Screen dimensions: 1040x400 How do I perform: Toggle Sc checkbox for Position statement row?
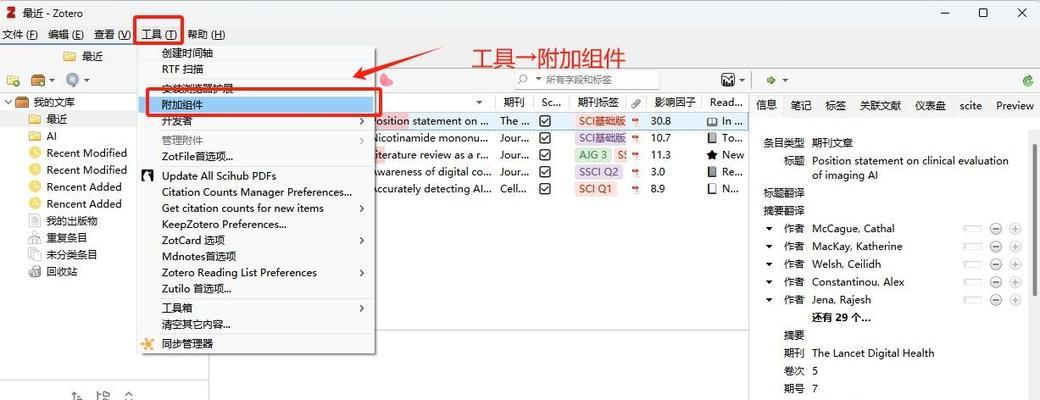545,121
